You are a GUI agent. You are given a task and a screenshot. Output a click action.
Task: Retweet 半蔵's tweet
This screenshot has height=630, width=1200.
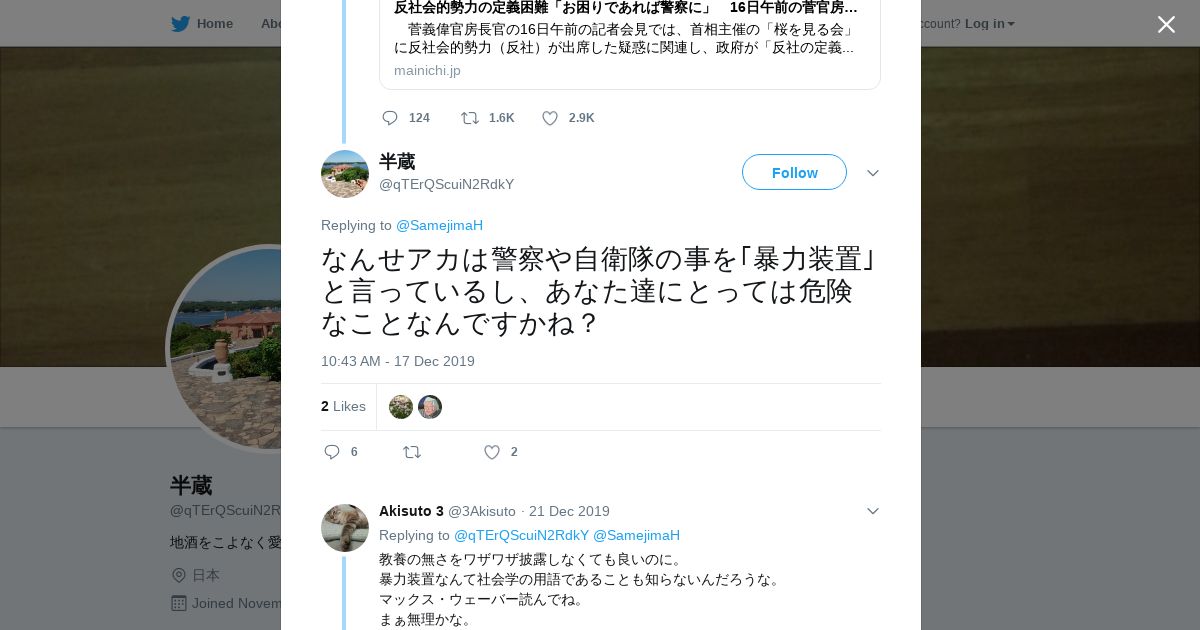click(x=412, y=452)
